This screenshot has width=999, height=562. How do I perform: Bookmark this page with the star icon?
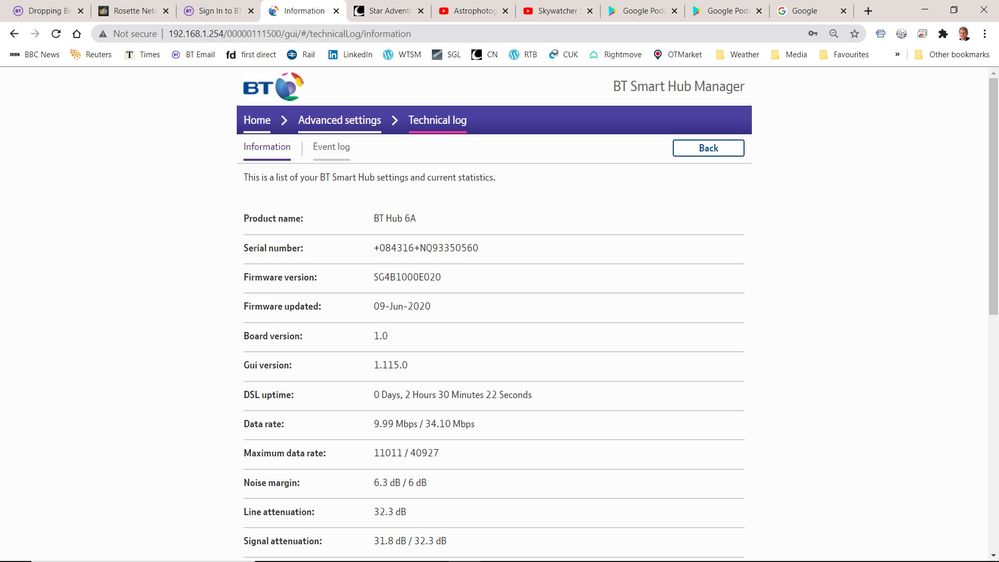click(x=855, y=33)
